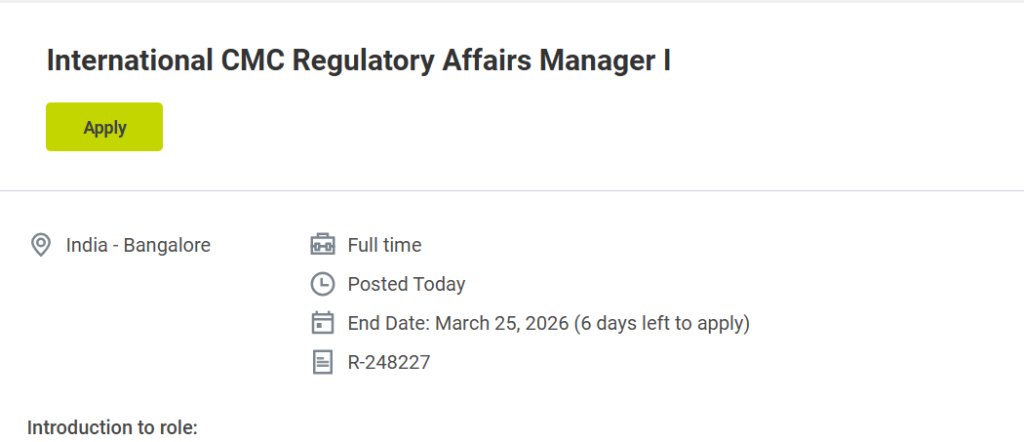Click the document requisition ID icon

tap(322, 362)
